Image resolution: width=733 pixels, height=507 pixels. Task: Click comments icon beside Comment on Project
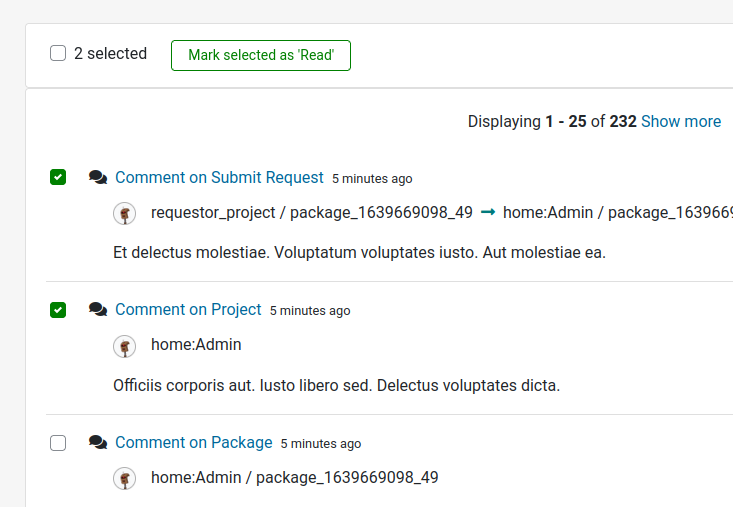click(x=98, y=310)
